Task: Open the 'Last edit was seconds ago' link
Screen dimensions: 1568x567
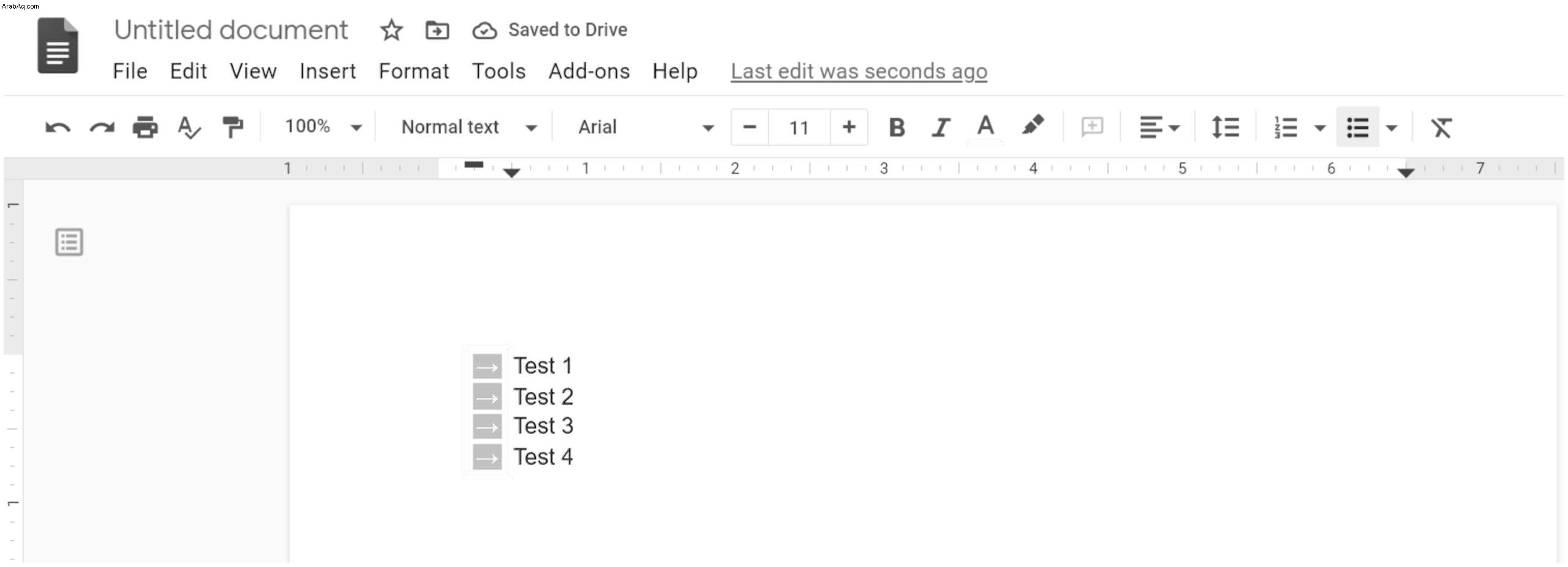Action: (x=859, y=71)
